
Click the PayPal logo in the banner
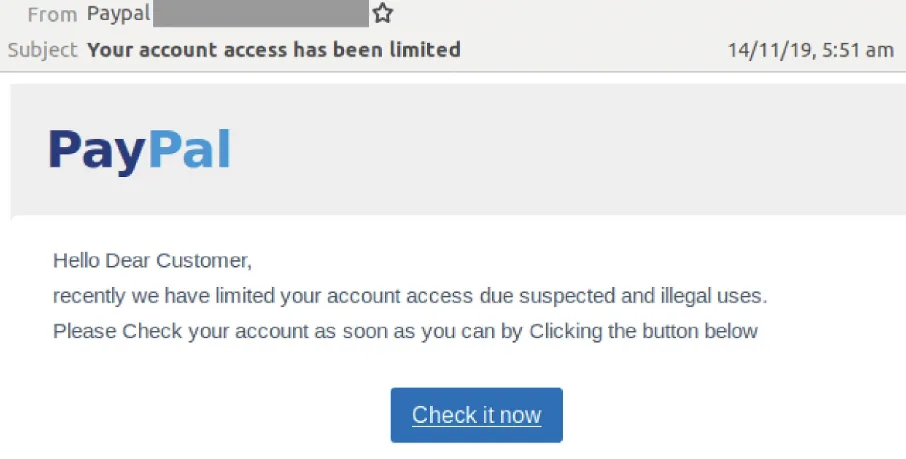[x=139, y=151]
